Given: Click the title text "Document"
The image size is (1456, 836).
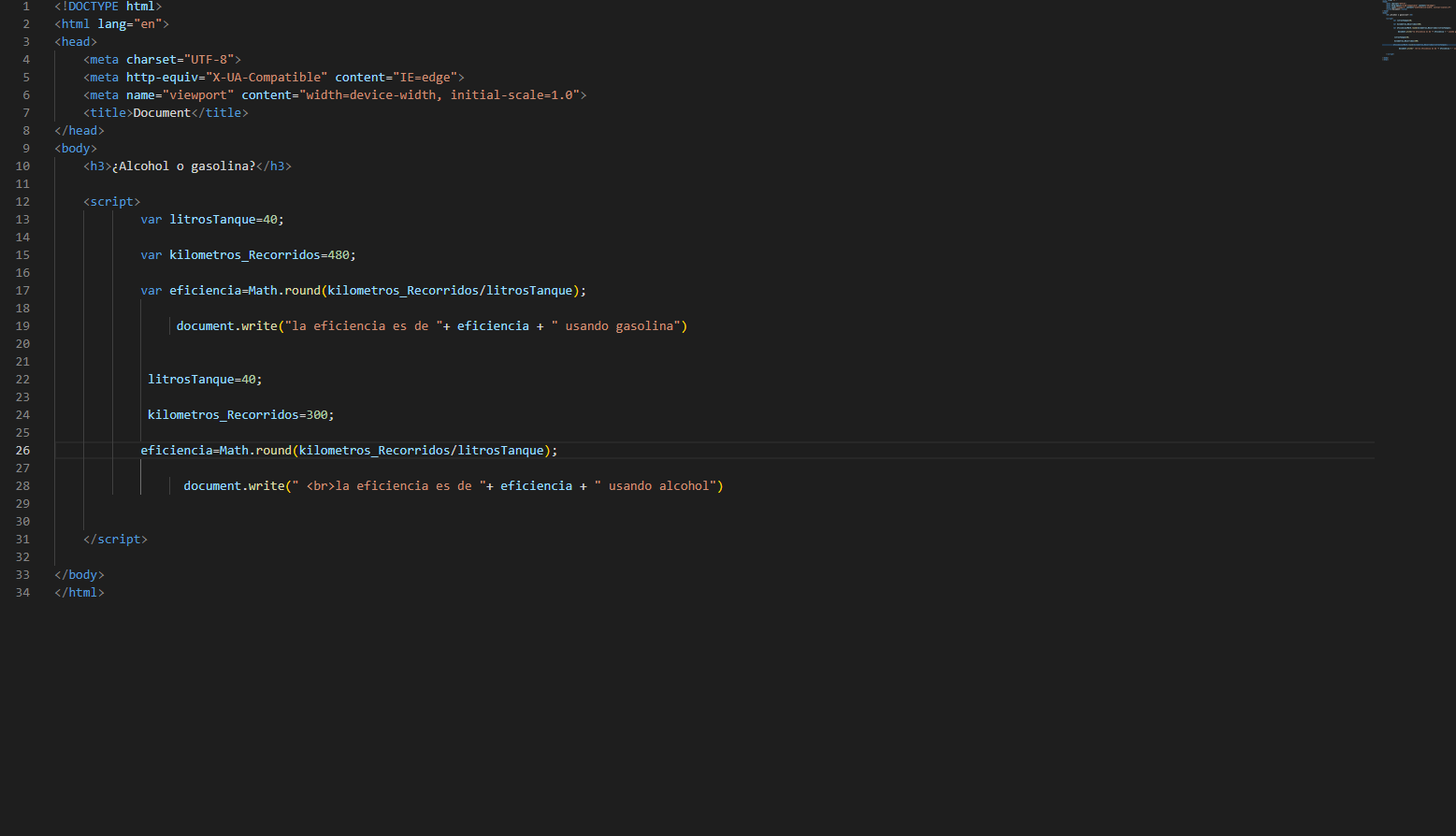Looking at the screenshot, I should pos(162,113).
